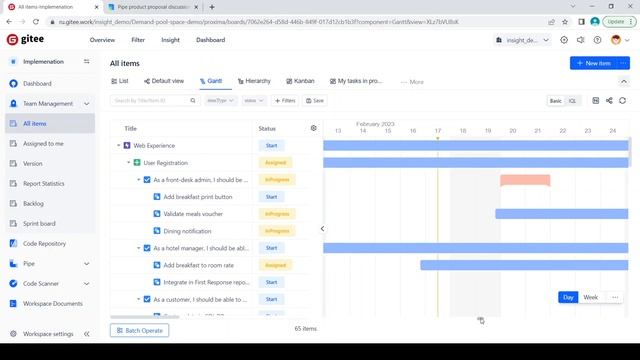Switch Gantt scale to Day
The height and width of the screenshot is (360, 640).
(x=568, y=297)
